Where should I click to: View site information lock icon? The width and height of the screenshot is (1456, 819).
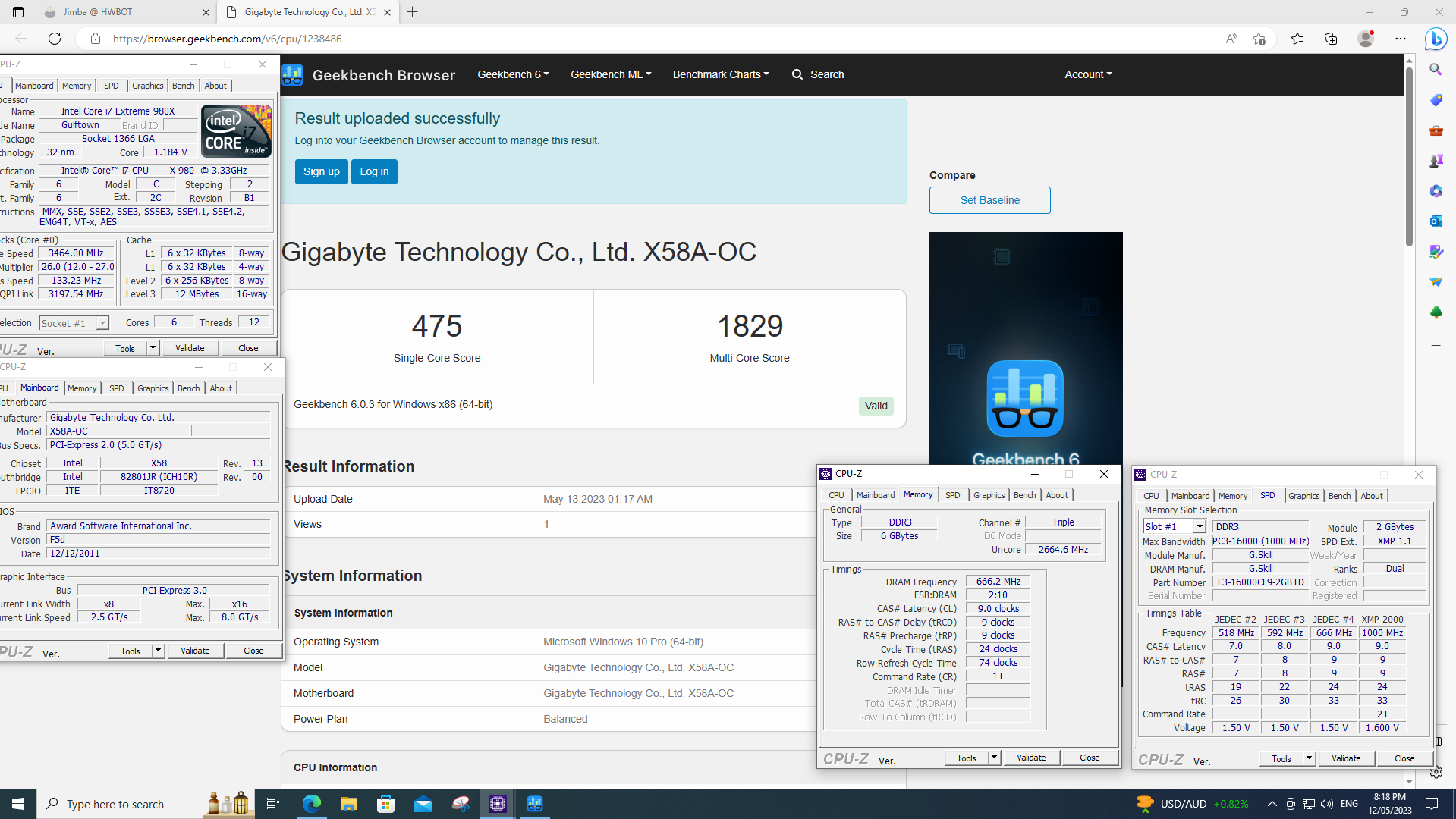(x=96, y=39)
